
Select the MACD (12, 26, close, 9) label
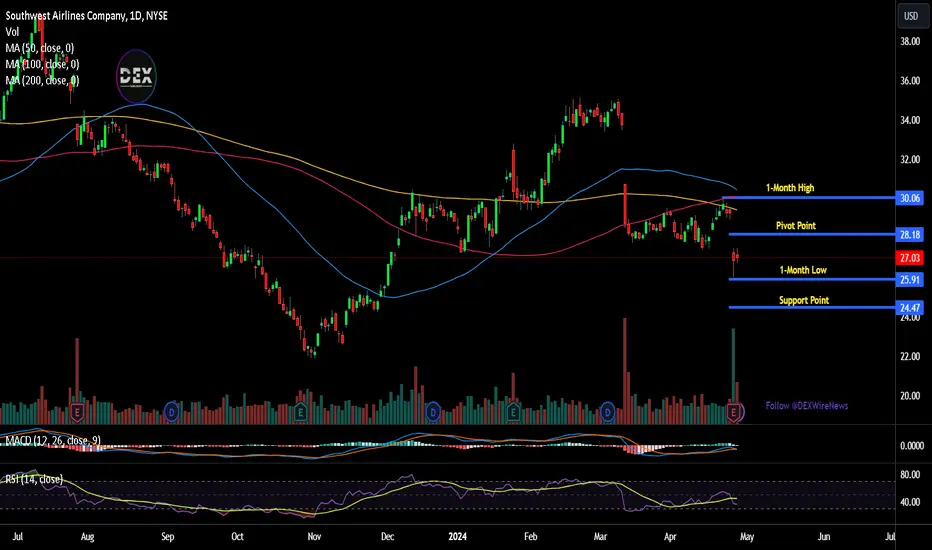tap(53, 441)
